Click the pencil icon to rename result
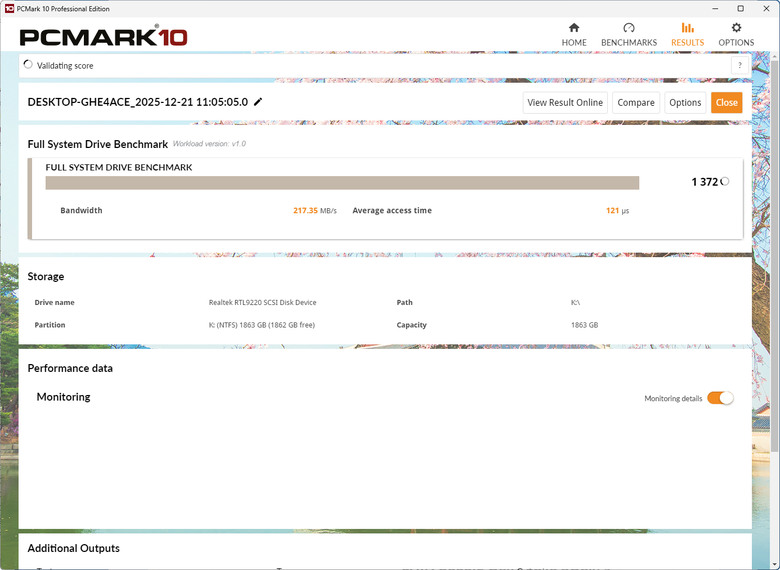The height and width of the screenshot is (570, 780). click(258, 102)
